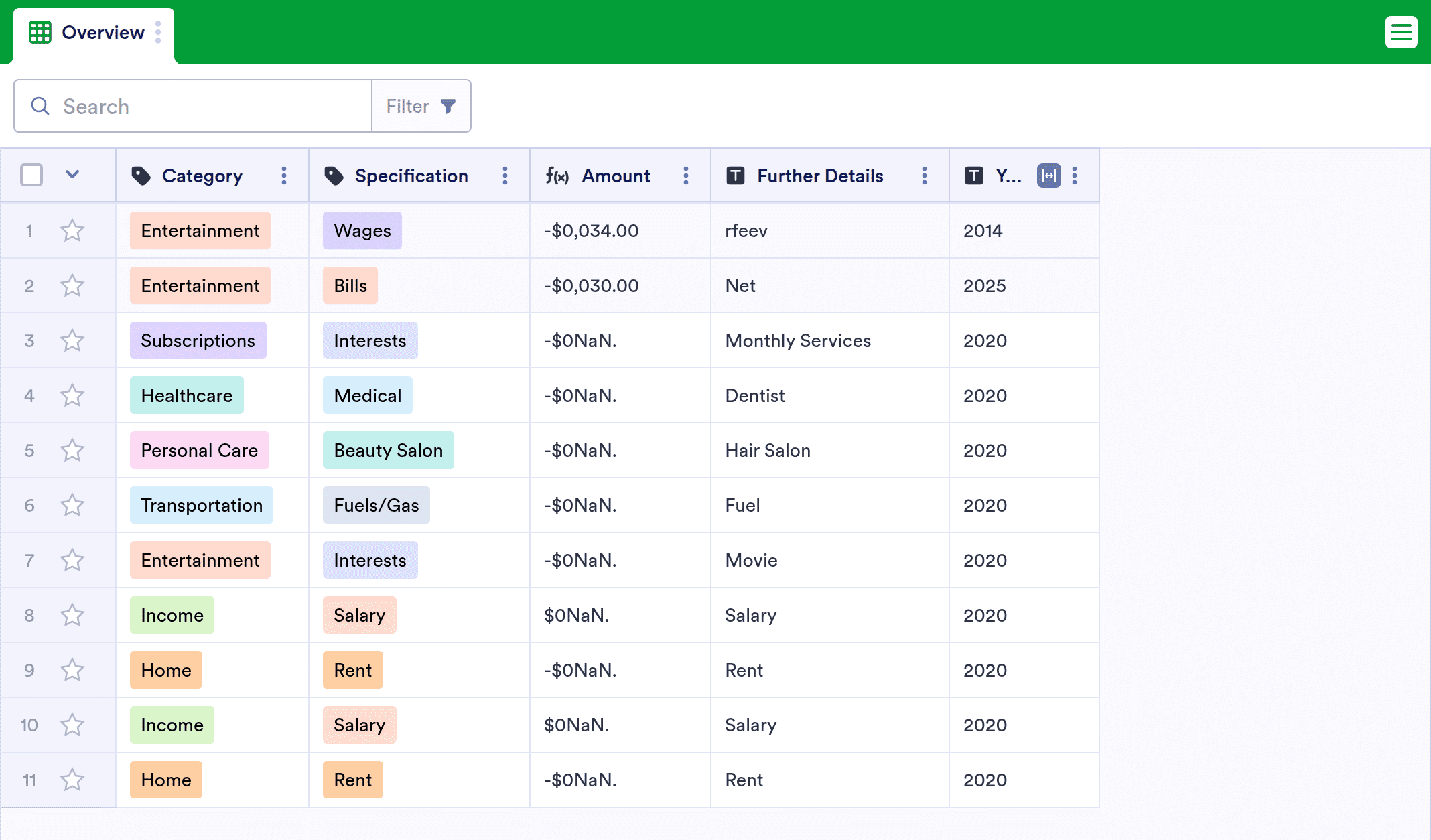Click the -$0,030.00 amount cell
Viewport: 1431px width, 840px height.
coord(620,285)
